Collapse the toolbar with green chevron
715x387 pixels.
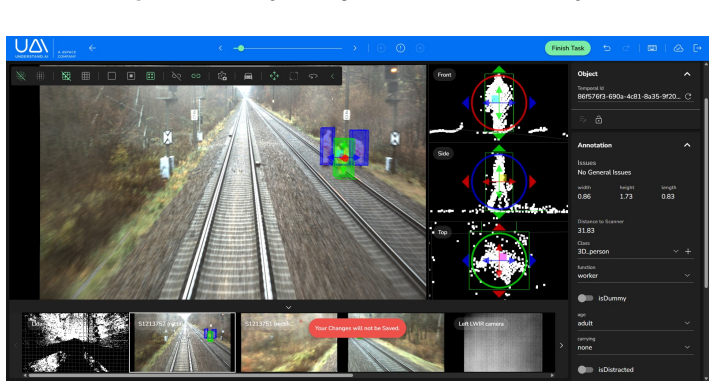pos(332,76)
